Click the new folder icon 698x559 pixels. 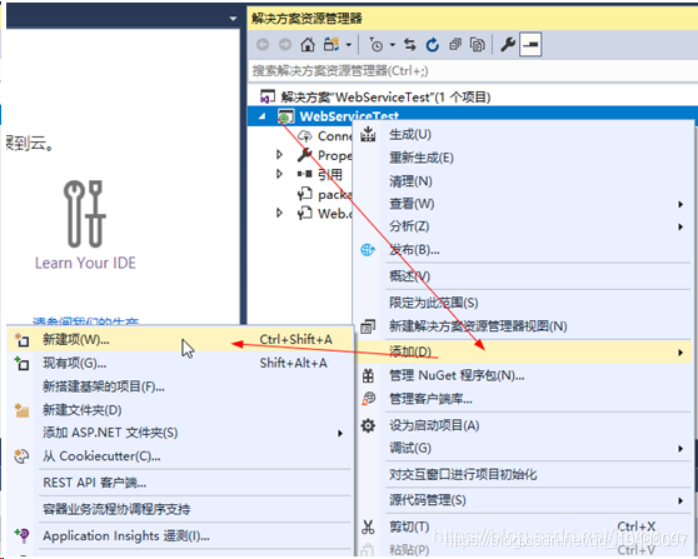21,410
